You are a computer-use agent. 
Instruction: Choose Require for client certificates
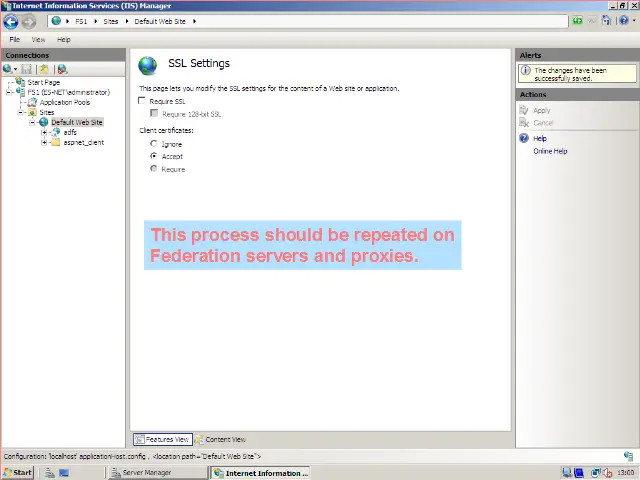(153, 168)
